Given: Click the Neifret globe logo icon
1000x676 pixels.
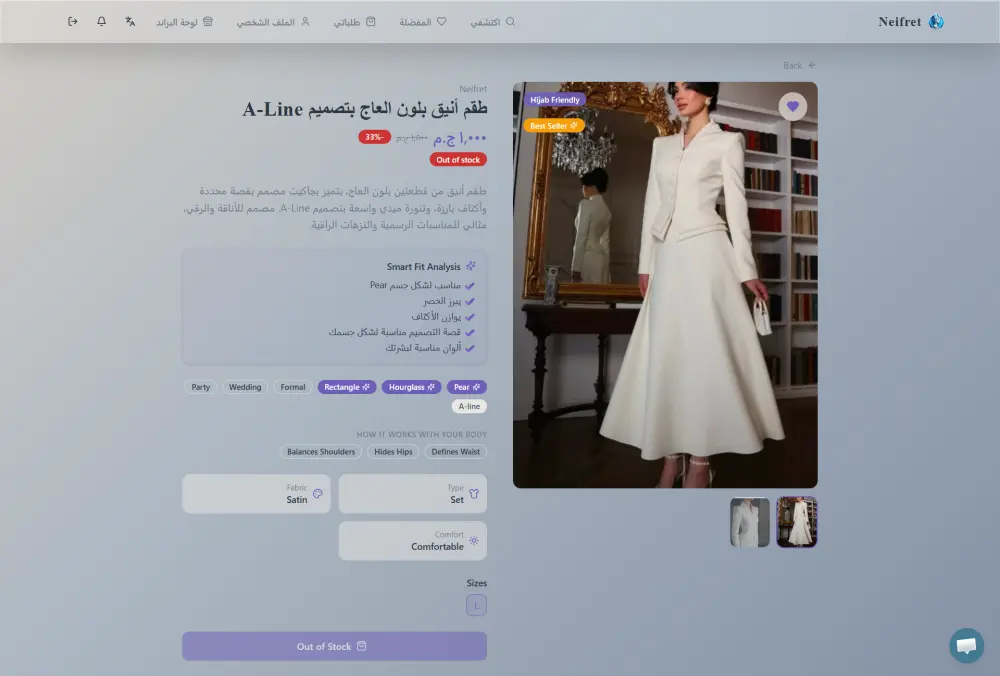Looking at the screenshot, I should click(x=936, y=22).
